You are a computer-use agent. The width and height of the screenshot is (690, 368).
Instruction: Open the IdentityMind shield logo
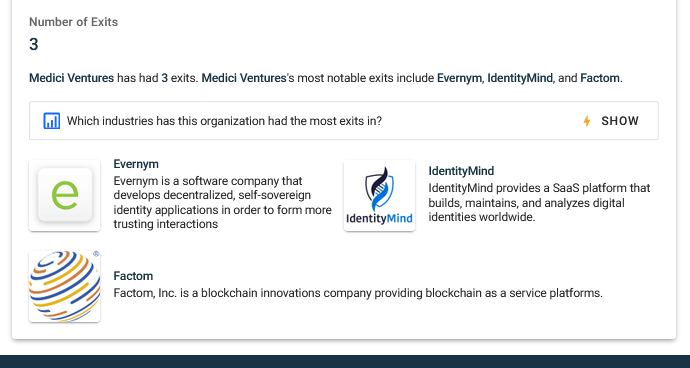(379, 195)
